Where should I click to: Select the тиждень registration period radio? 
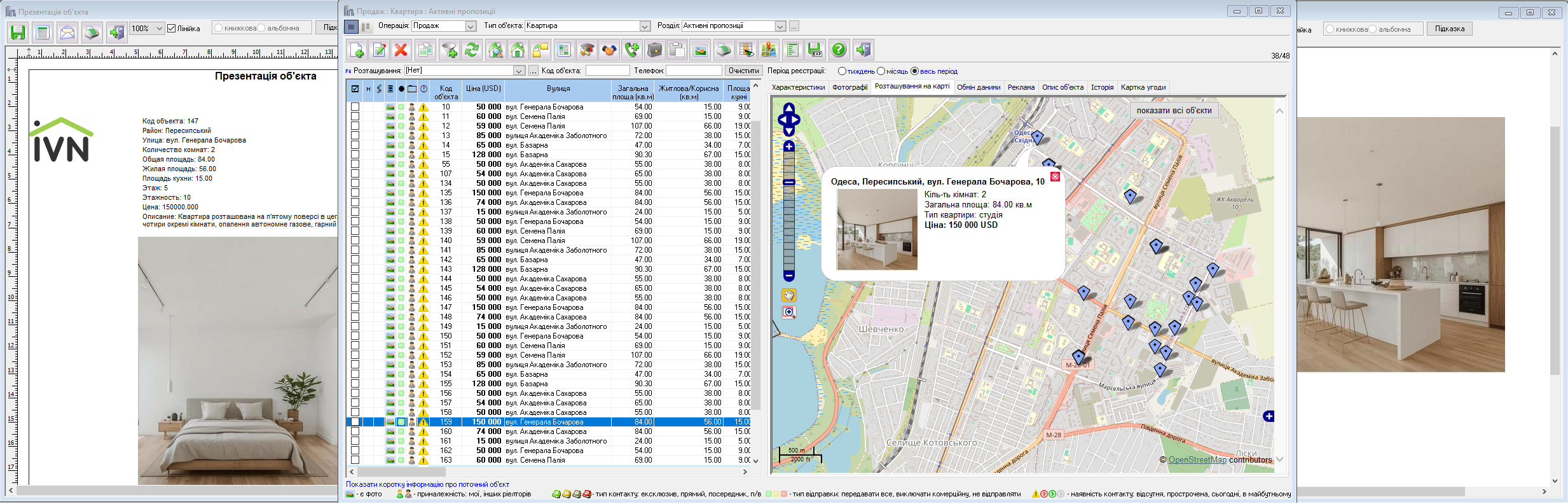click(x=842, y=71)
